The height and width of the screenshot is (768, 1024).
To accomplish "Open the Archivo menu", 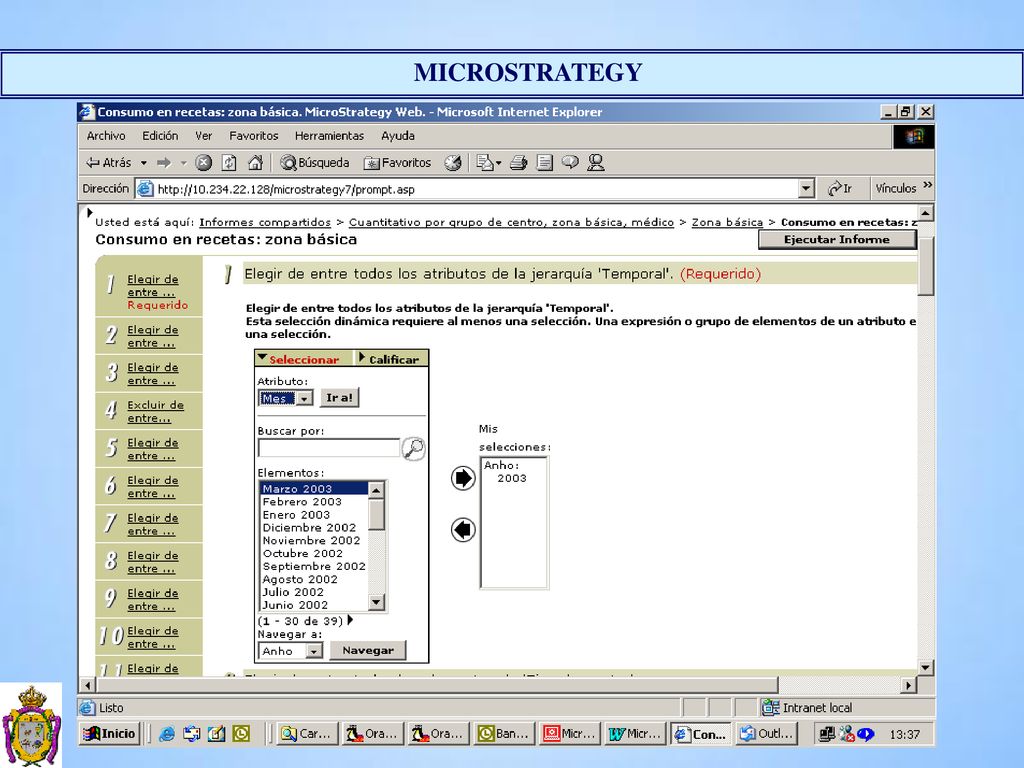I will pyautogui.click(x=106, y=136).
